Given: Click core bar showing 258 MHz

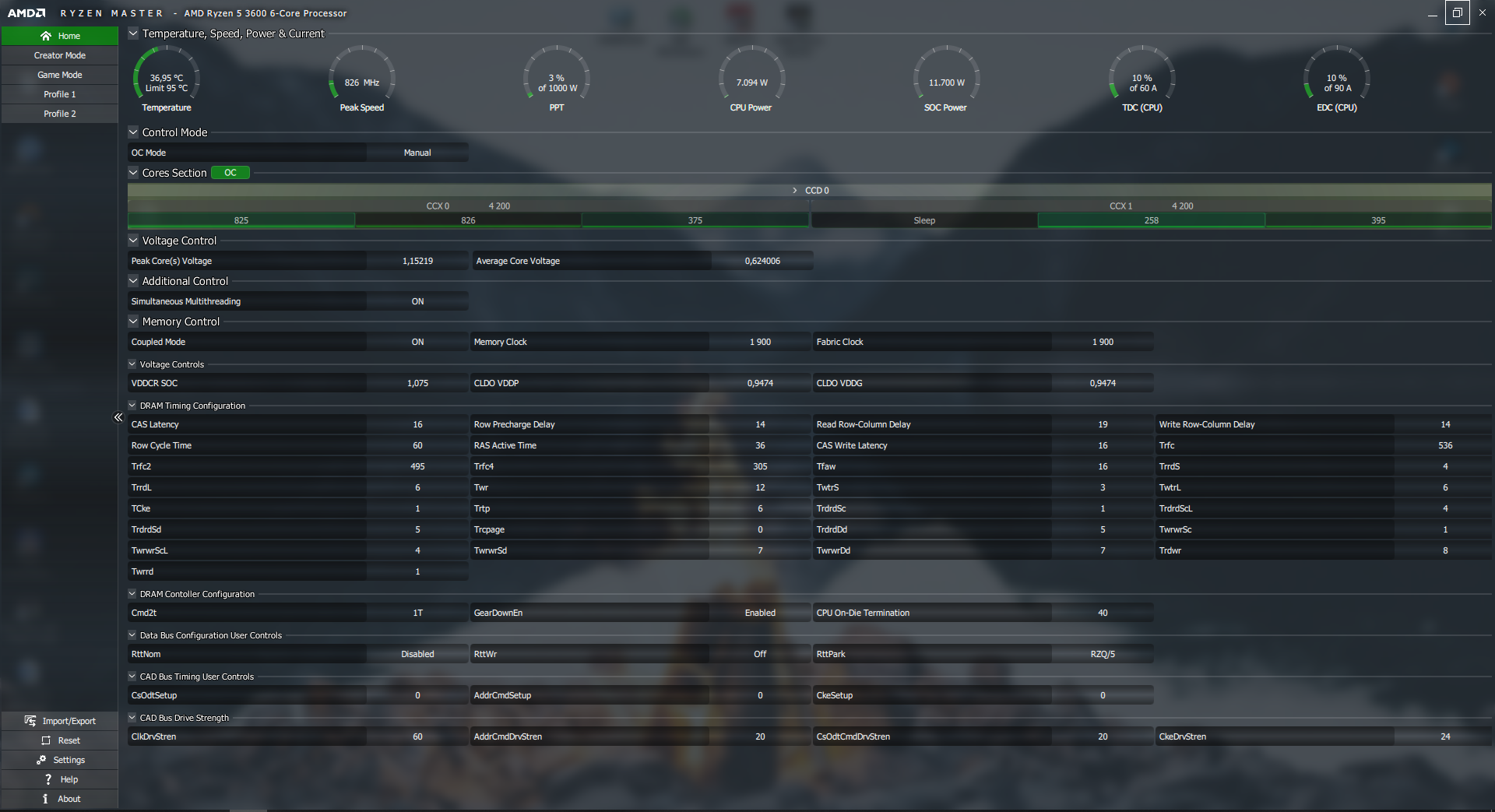Looking at the screenshot, I should pyautogui.click(x=1152, y=220).
